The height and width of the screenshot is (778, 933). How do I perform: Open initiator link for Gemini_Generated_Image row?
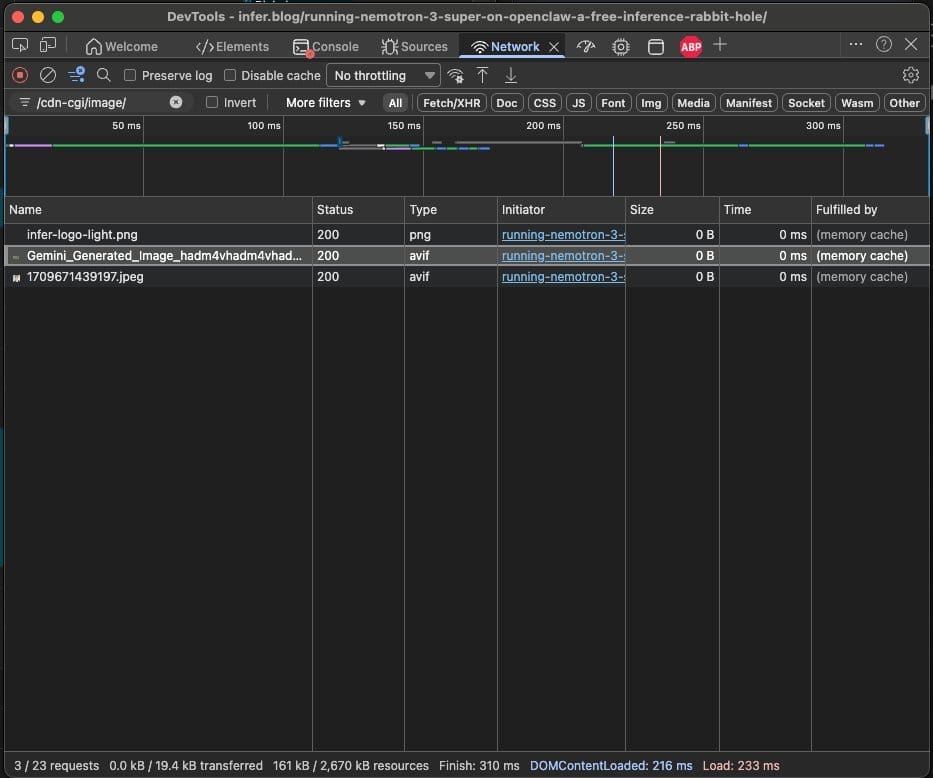coord(563,255)
